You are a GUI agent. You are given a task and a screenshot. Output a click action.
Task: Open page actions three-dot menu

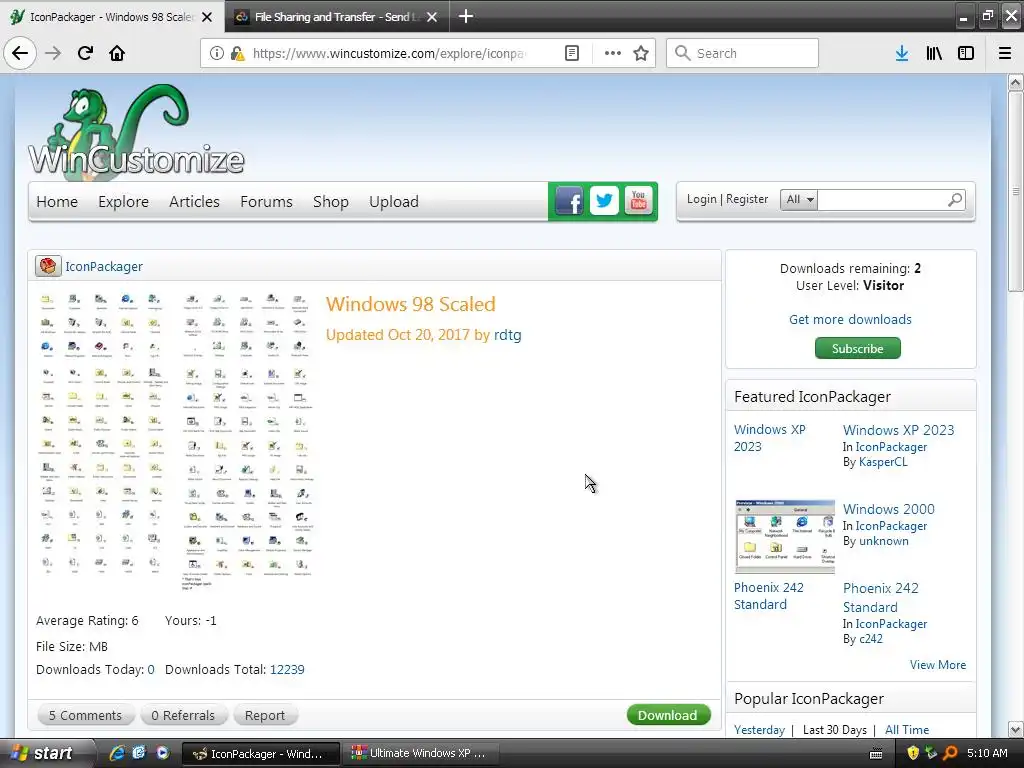(x=613, y=54)
